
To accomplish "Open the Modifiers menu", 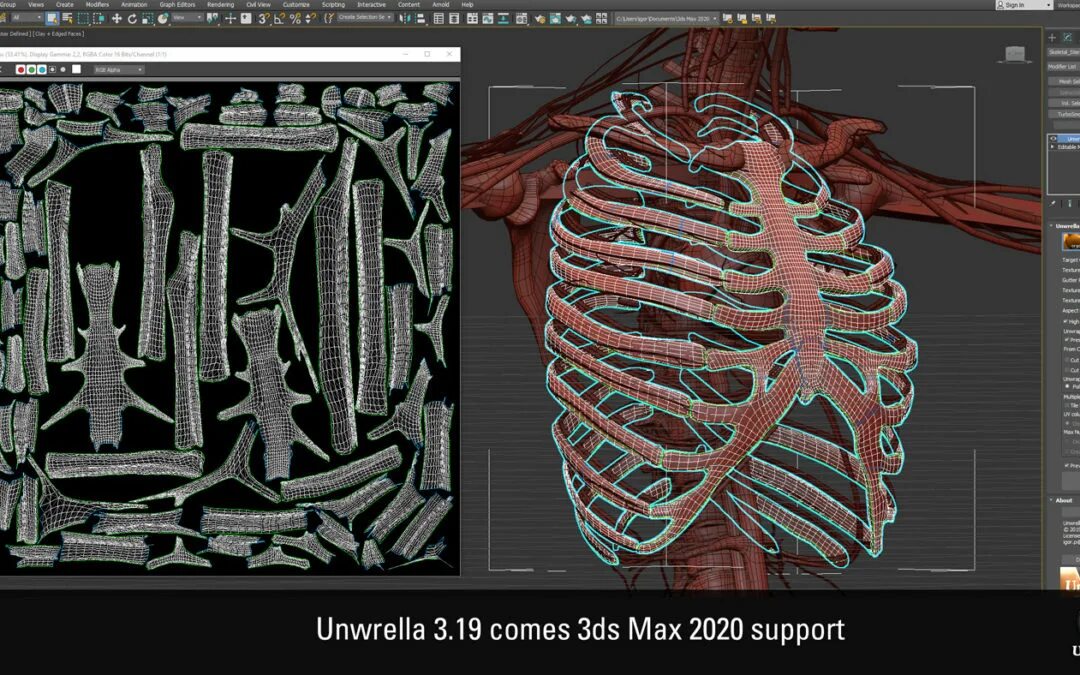I will coord(97,5).
